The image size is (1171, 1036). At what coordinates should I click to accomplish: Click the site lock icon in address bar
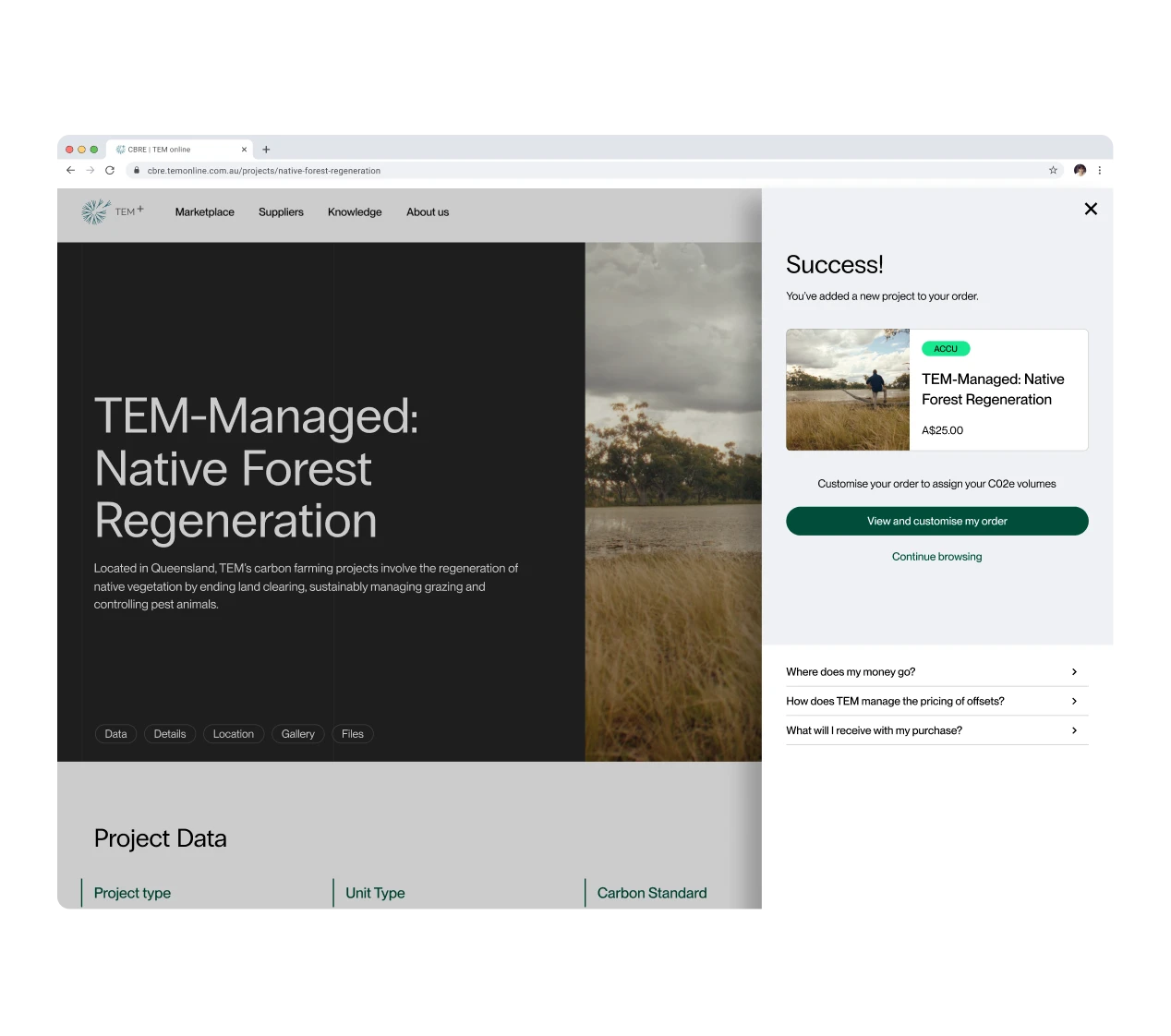point(137,170)
